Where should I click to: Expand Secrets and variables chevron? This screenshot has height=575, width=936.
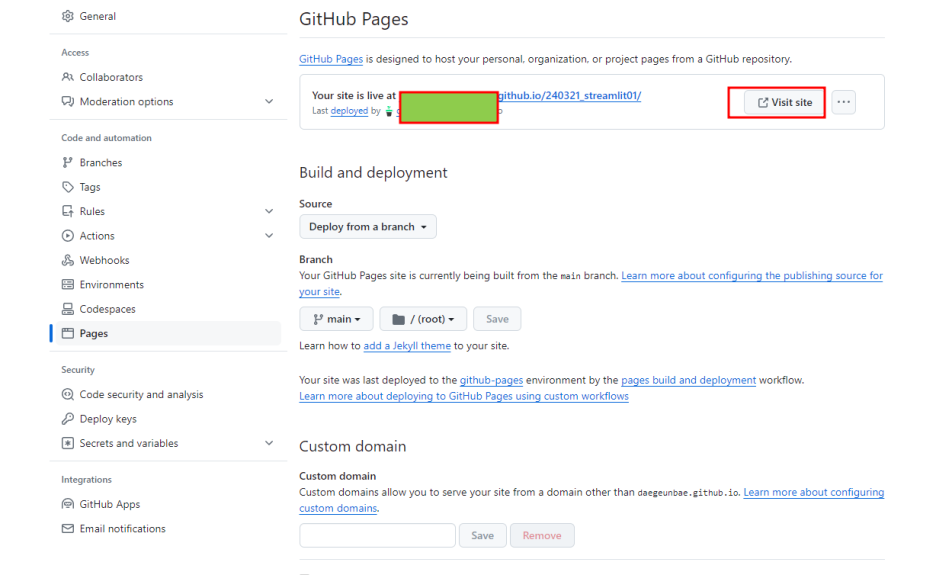[x=269, y=443]
